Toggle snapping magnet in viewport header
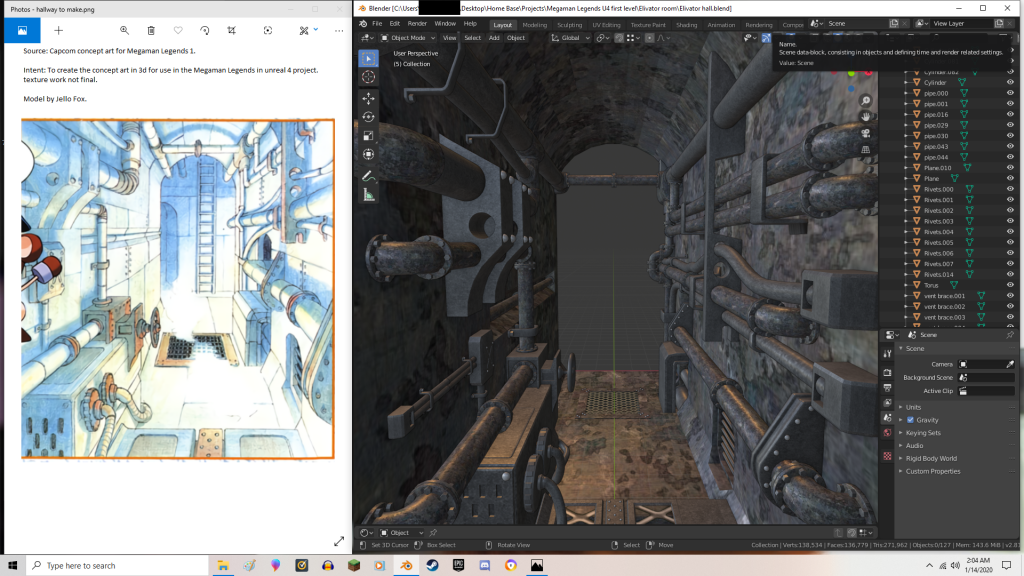Screen dimensions: 1024x576 619,38
